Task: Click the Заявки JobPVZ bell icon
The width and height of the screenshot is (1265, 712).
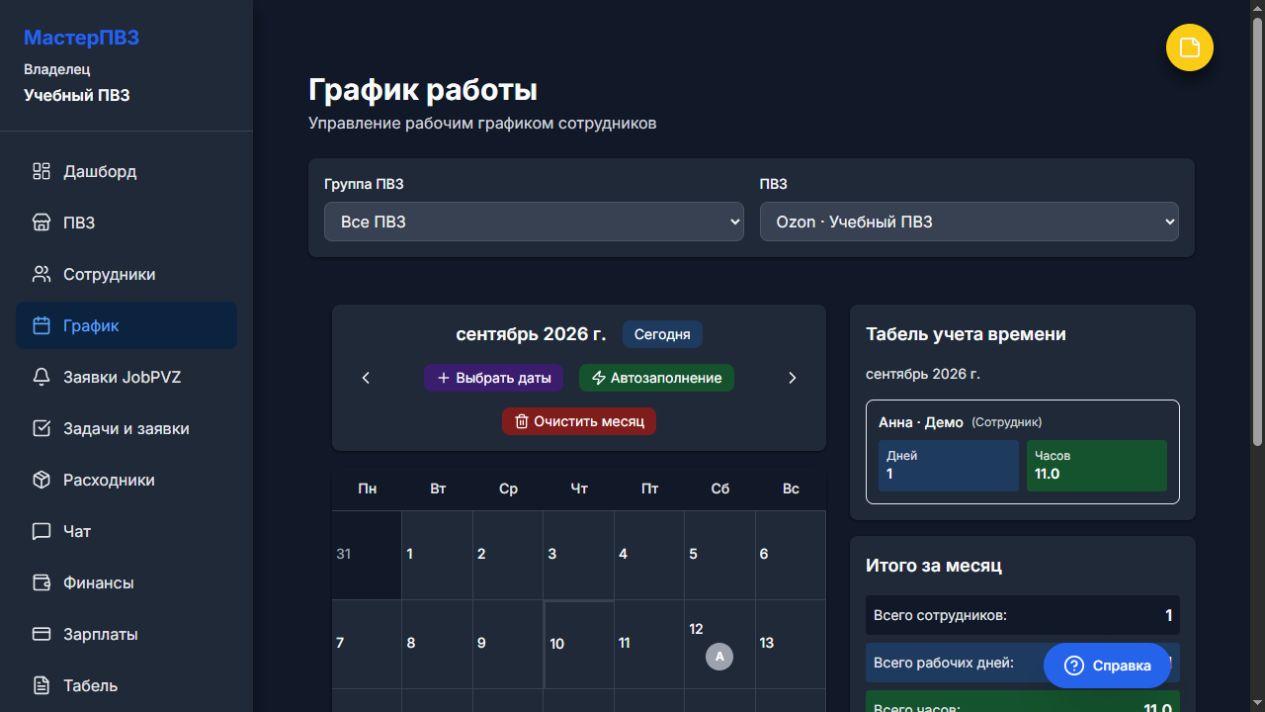Action: click(x=41, y=377)
